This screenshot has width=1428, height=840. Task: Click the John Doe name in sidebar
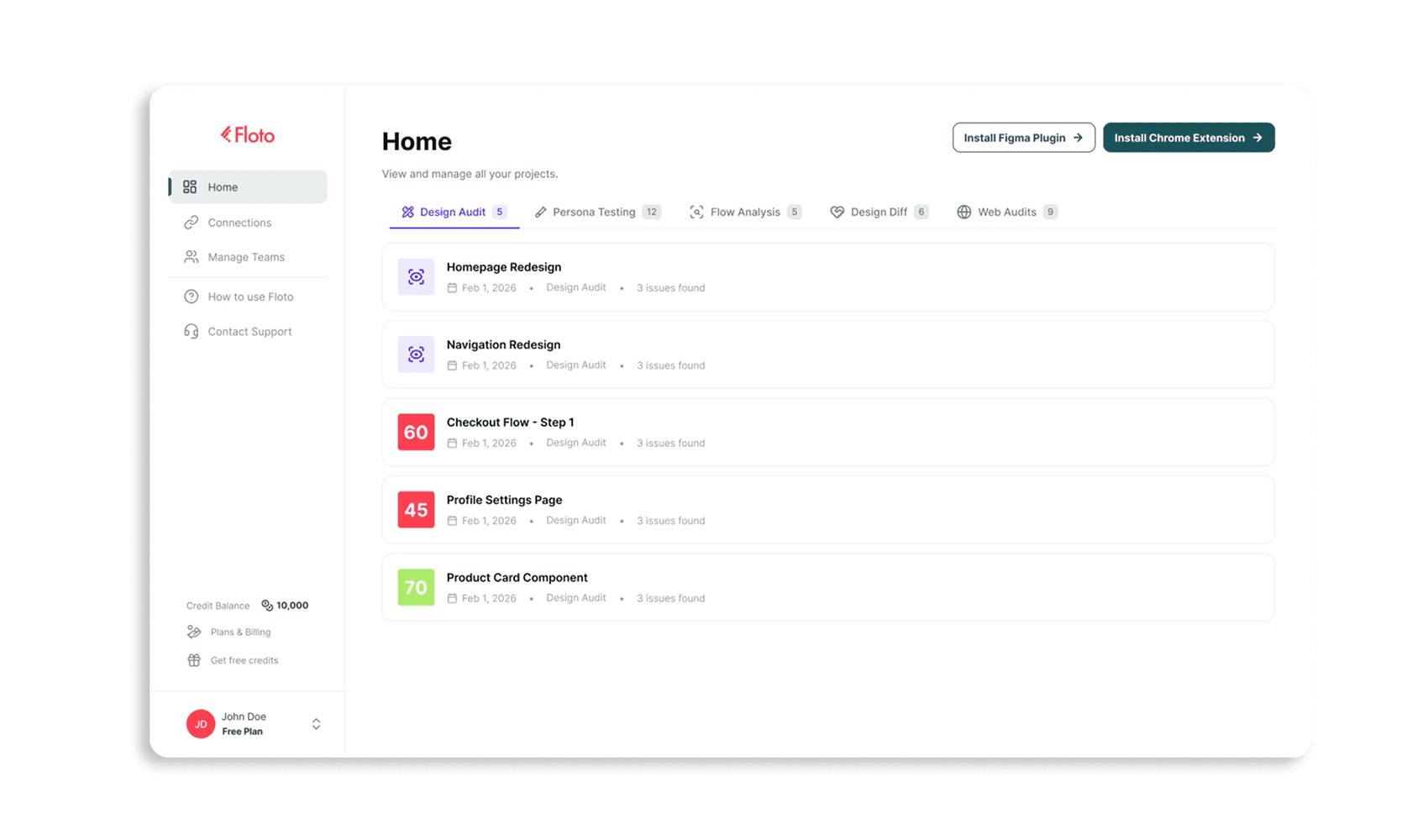point(244,717)
